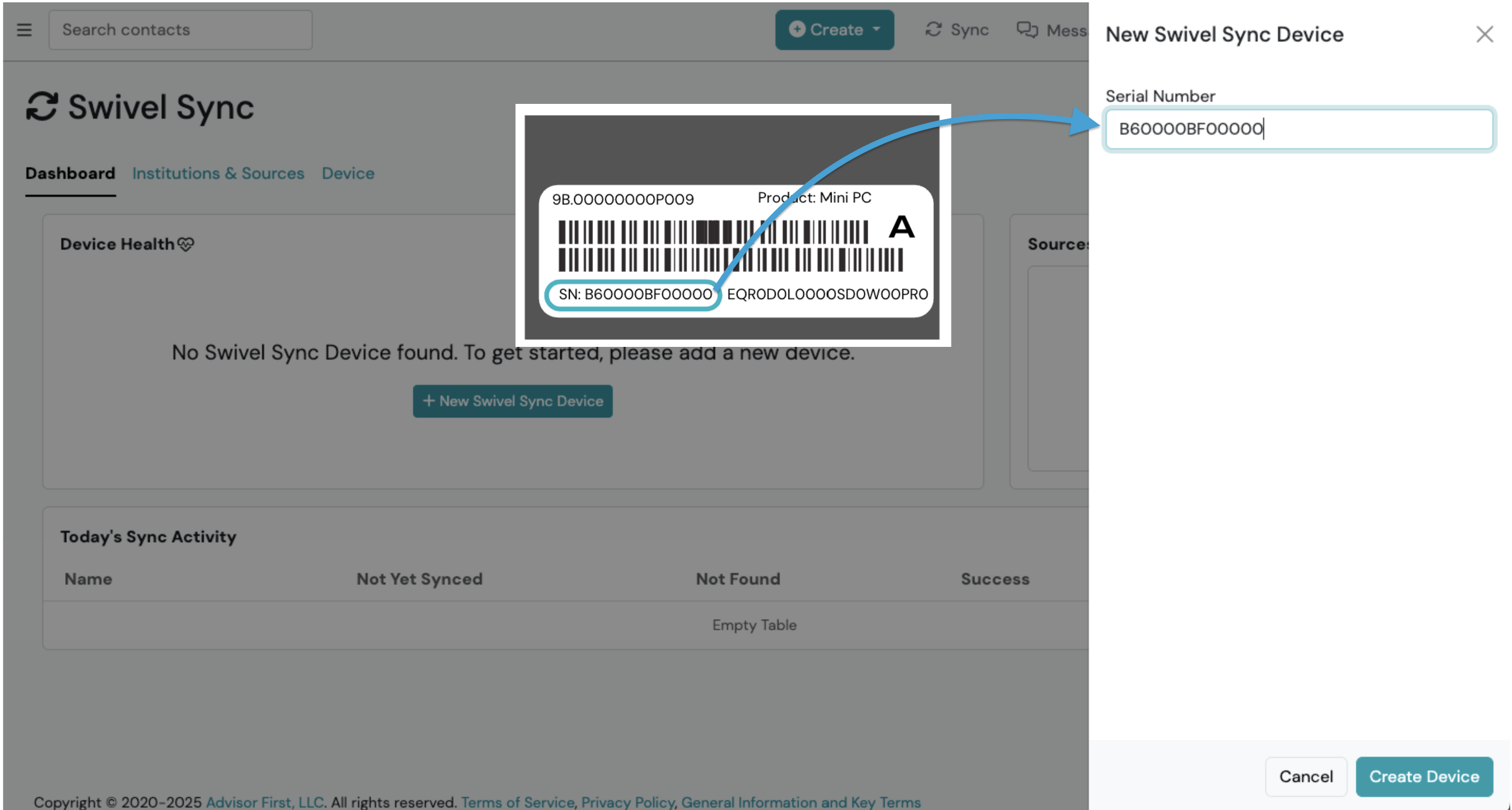1512x810 pixels.
Task: Click the Swivel Sync logo icon
Action: coord(42,107)
